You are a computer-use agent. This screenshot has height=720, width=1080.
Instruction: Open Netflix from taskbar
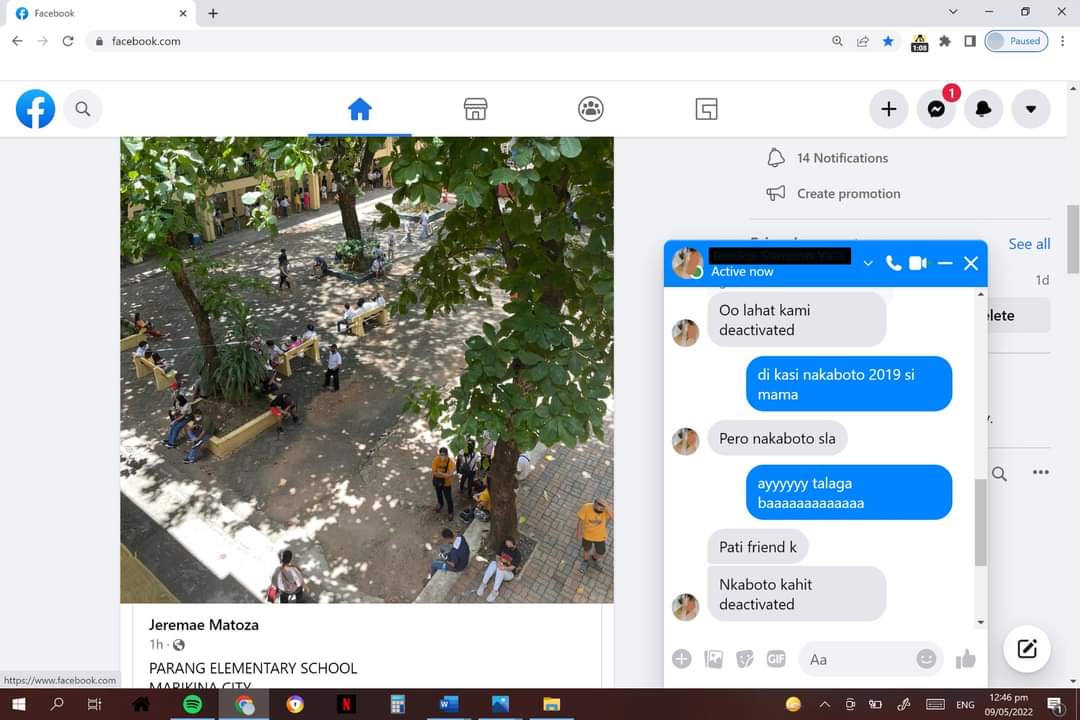(346, 704)
